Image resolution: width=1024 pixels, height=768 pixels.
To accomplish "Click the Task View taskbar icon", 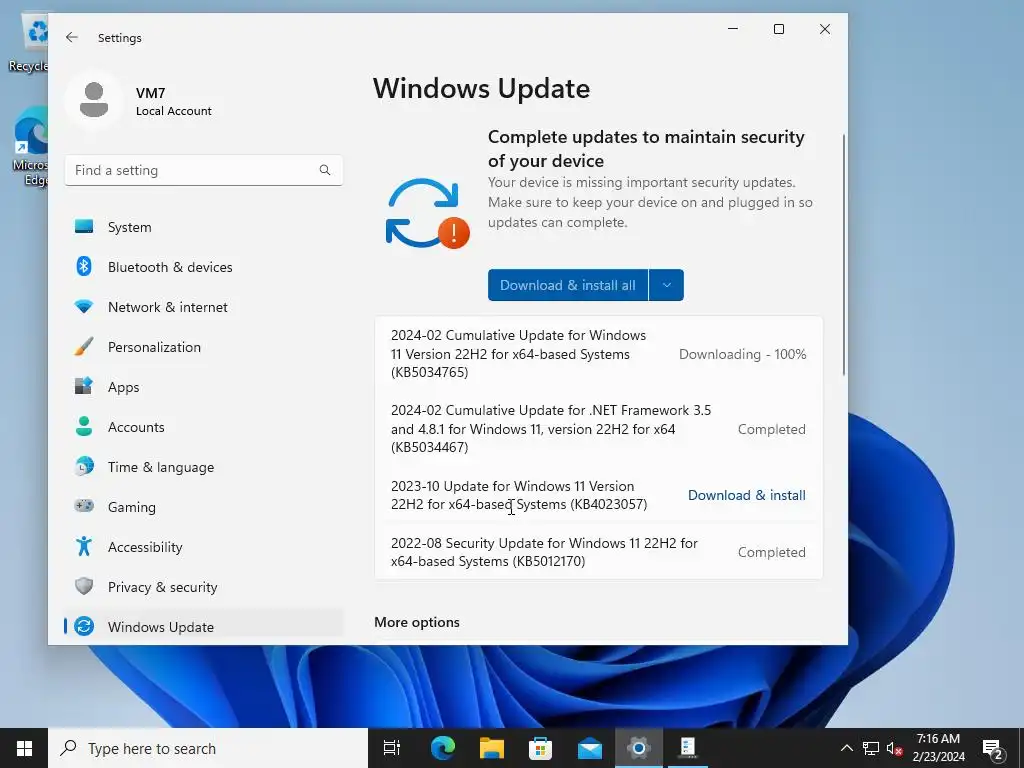I will [x=392, y=748].
